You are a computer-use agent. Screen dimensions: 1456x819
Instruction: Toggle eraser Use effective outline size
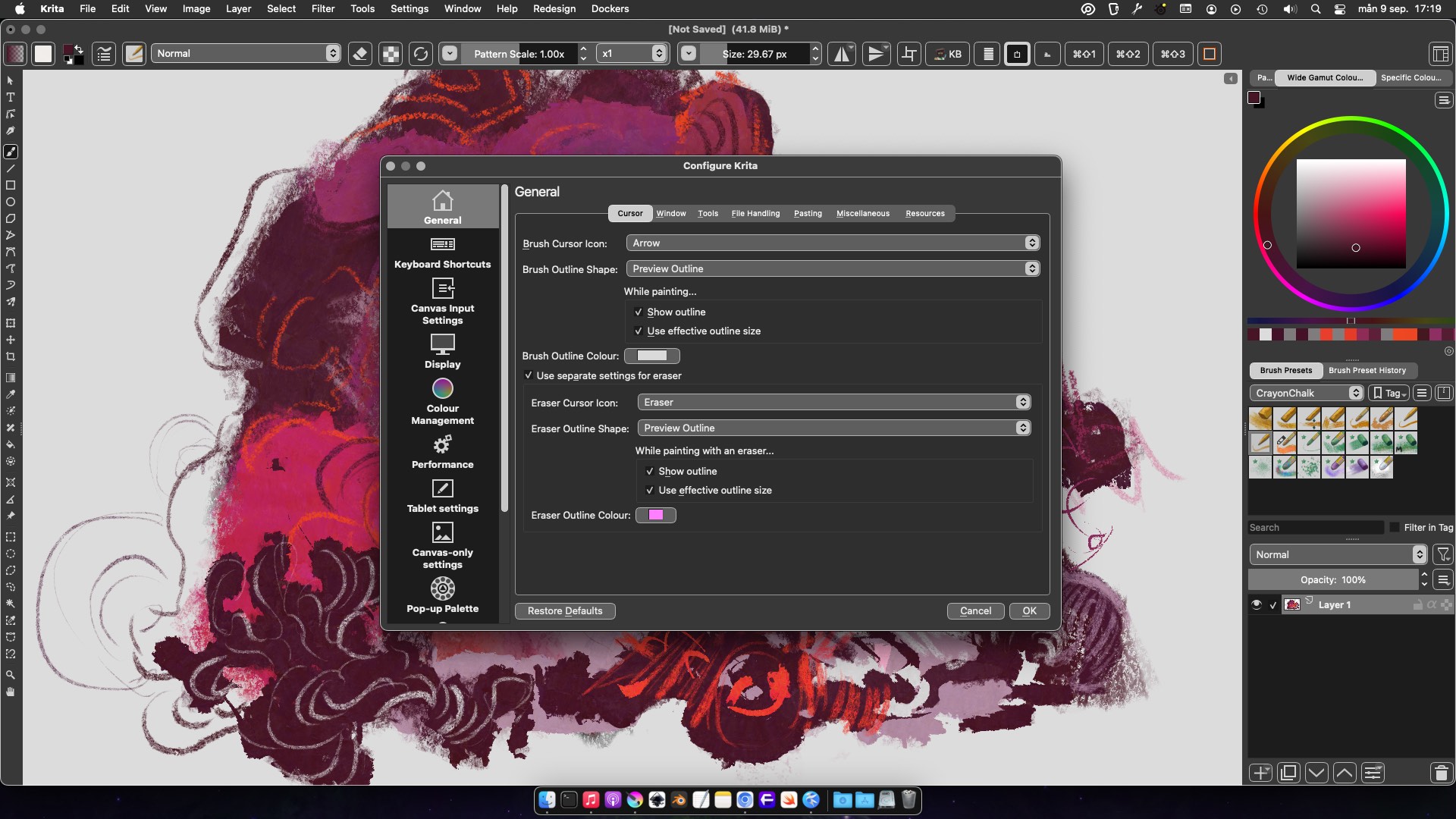tap(650, 490)
